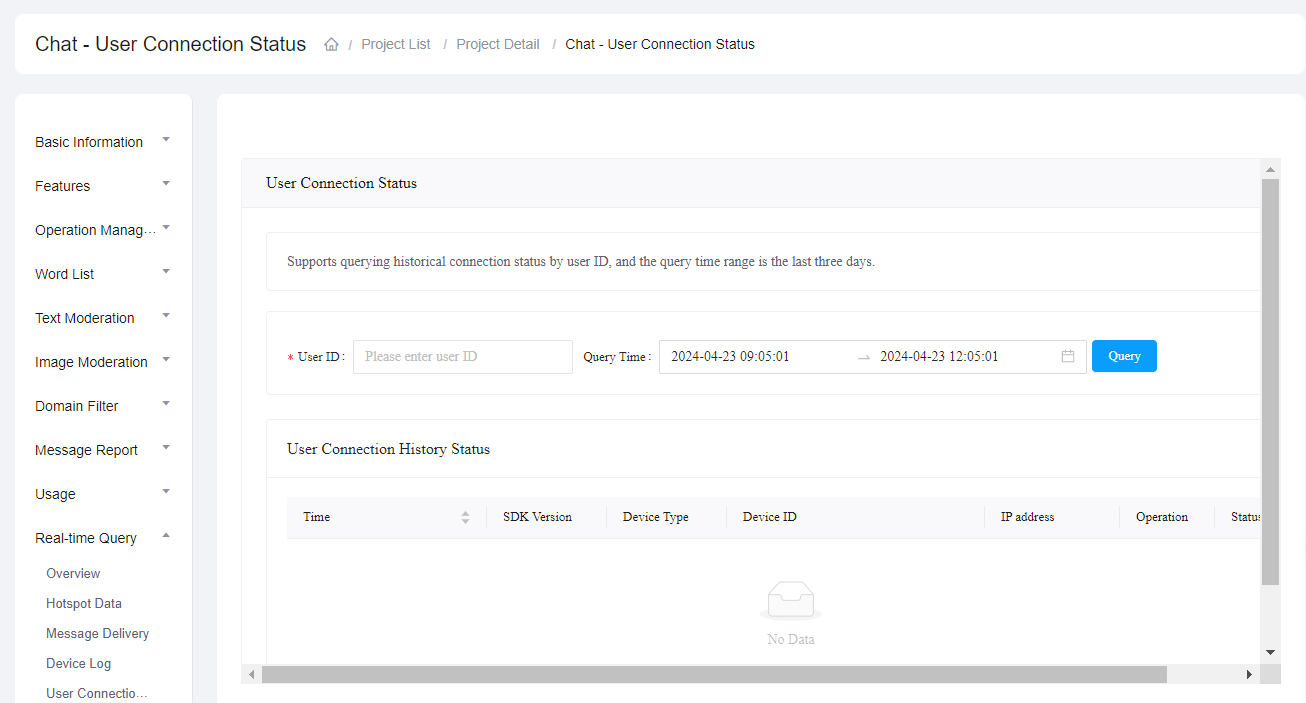
Task: Click the User Connection History Status heading
Action: pos(388,449)
